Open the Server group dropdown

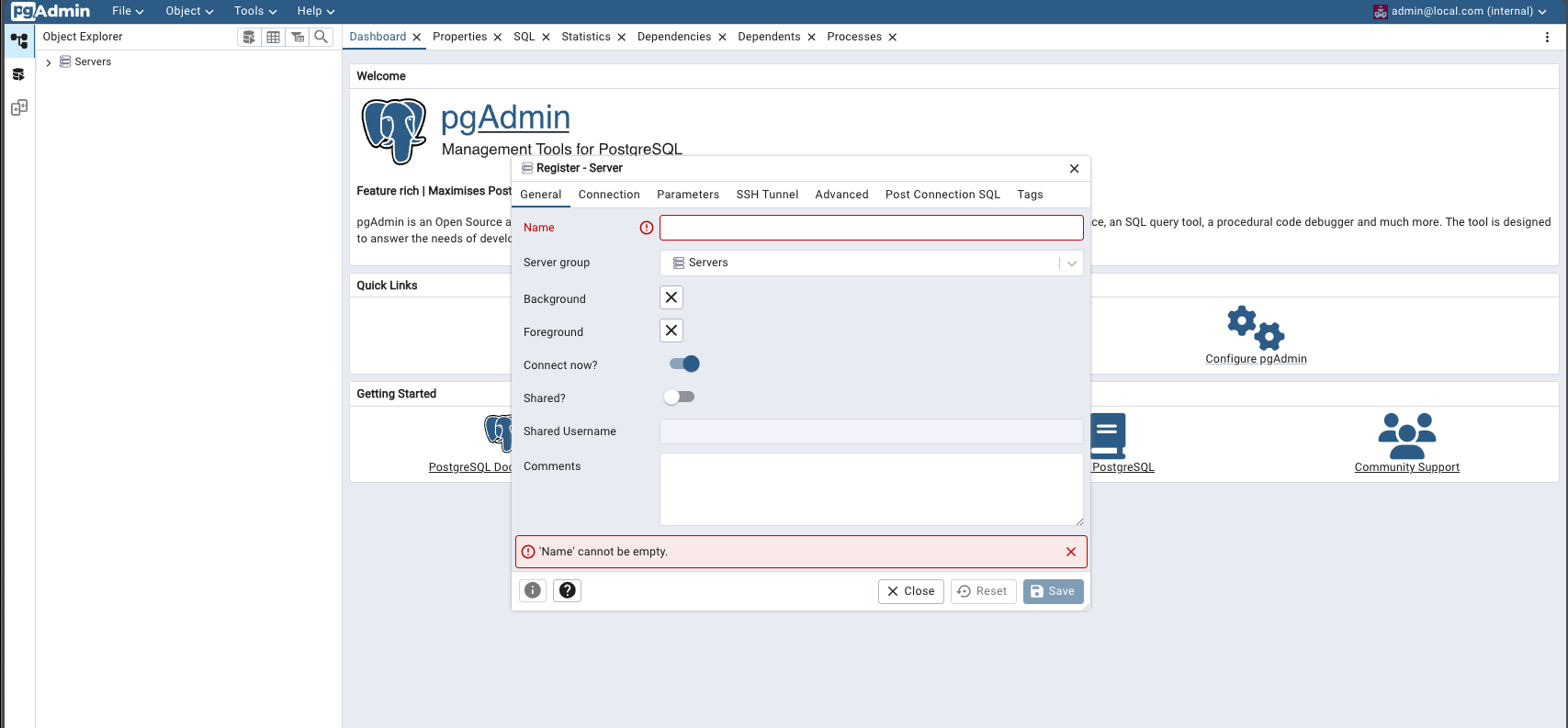(x=871, y=263)
